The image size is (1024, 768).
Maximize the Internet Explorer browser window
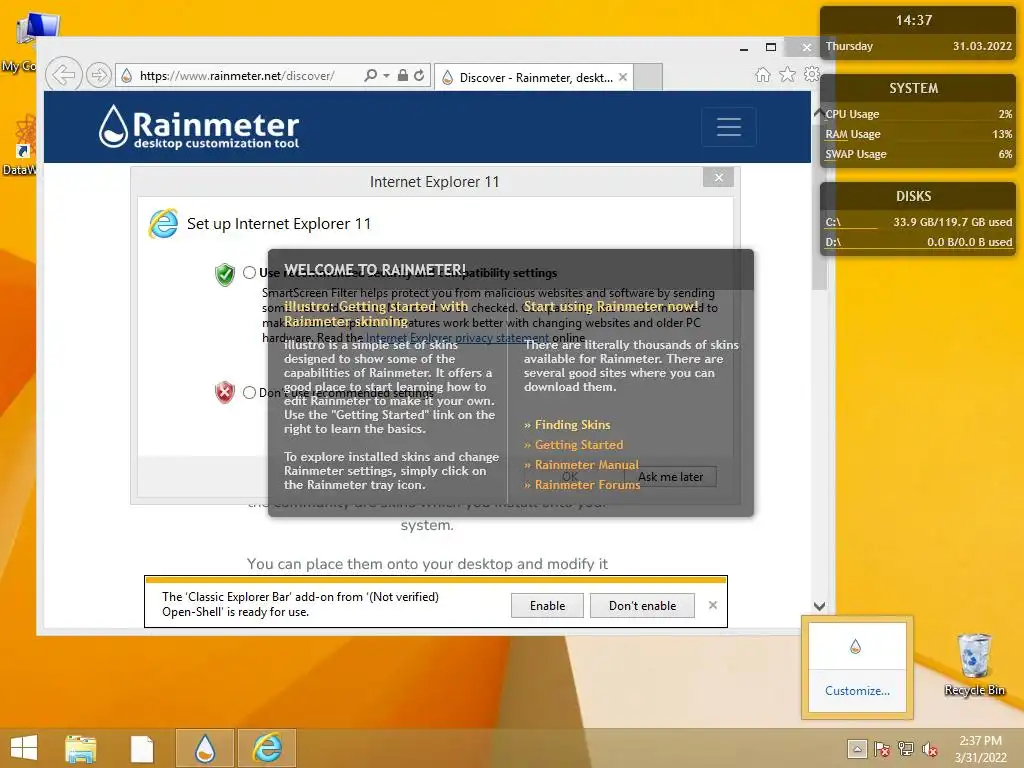click(771, 47)
